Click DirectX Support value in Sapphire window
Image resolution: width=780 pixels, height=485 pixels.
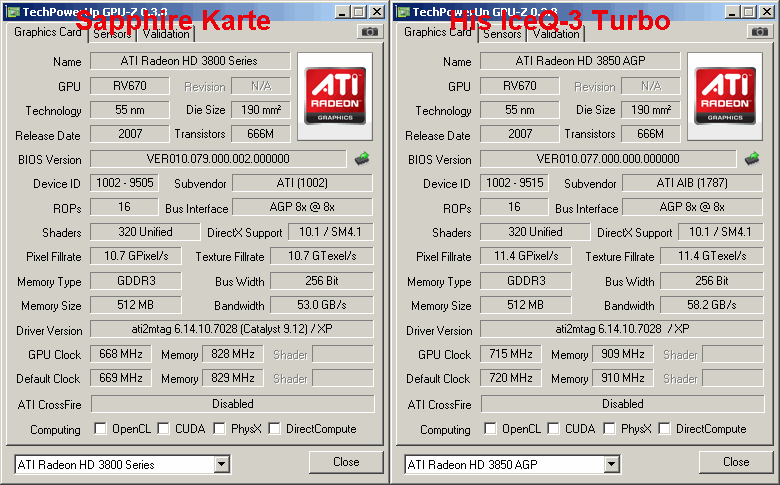point(330,232)
